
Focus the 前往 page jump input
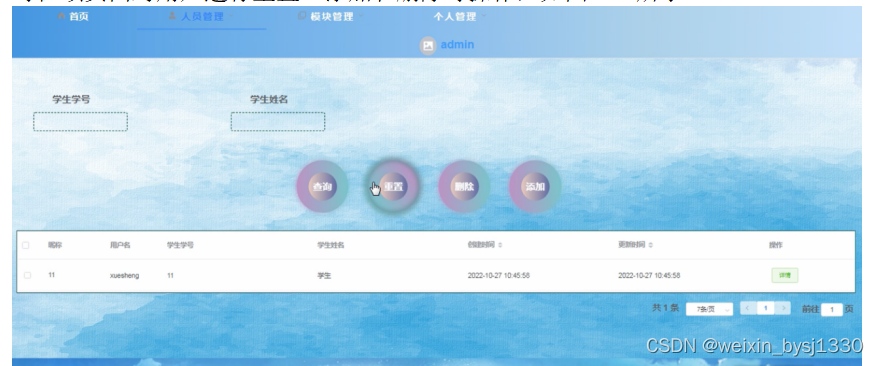[x=832, y=309]
